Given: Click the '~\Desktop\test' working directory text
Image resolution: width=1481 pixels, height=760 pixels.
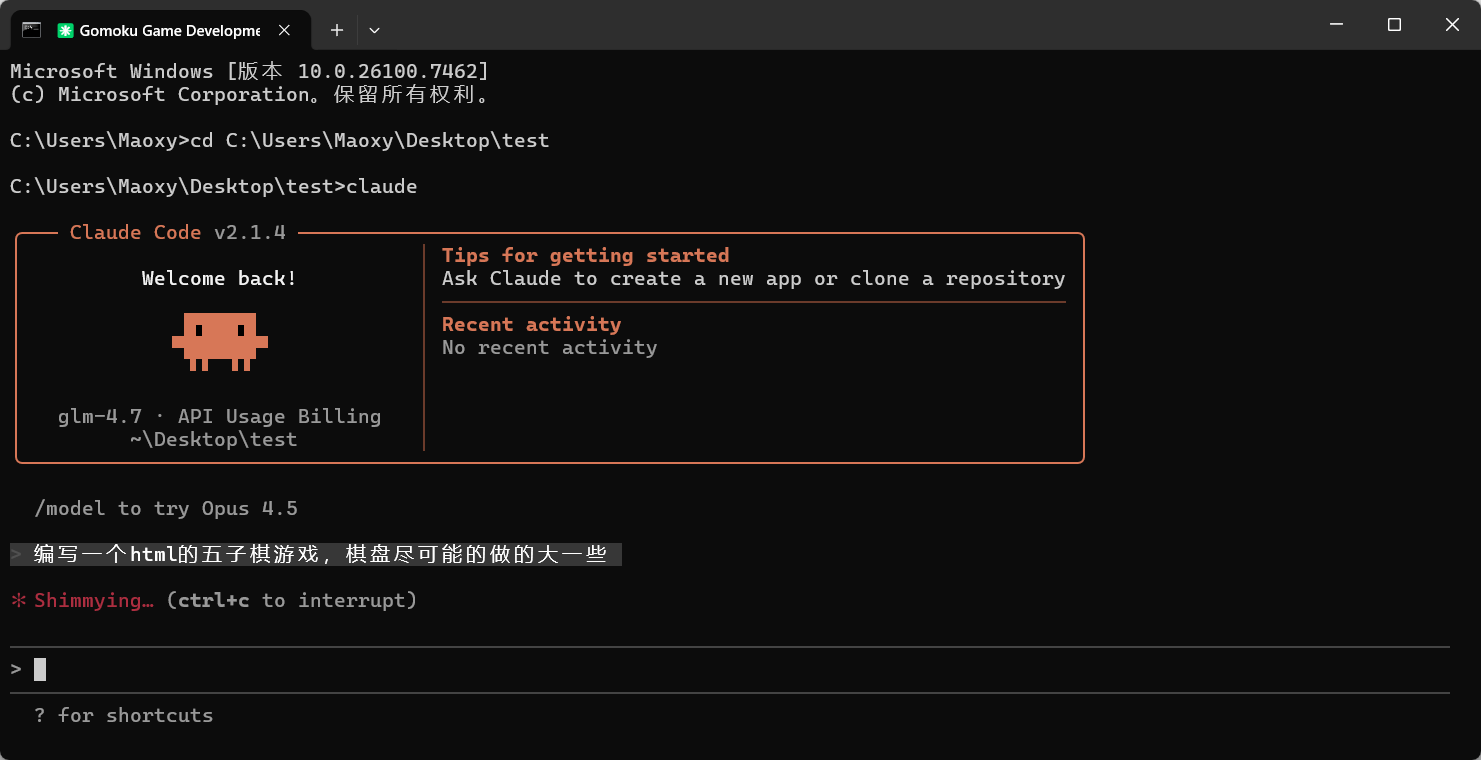Looking at the screenshot, I should (x=213, y=439).
